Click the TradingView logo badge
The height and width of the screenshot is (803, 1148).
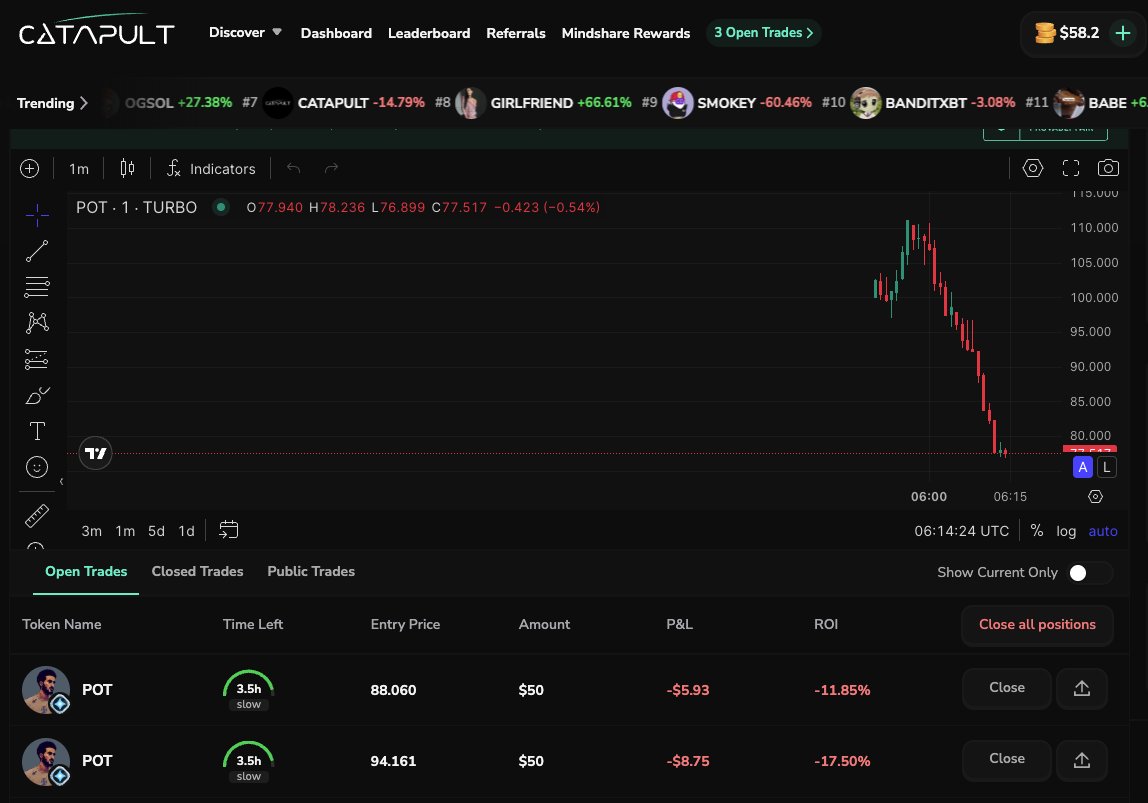pyautogui.click(x=95, y=454)
